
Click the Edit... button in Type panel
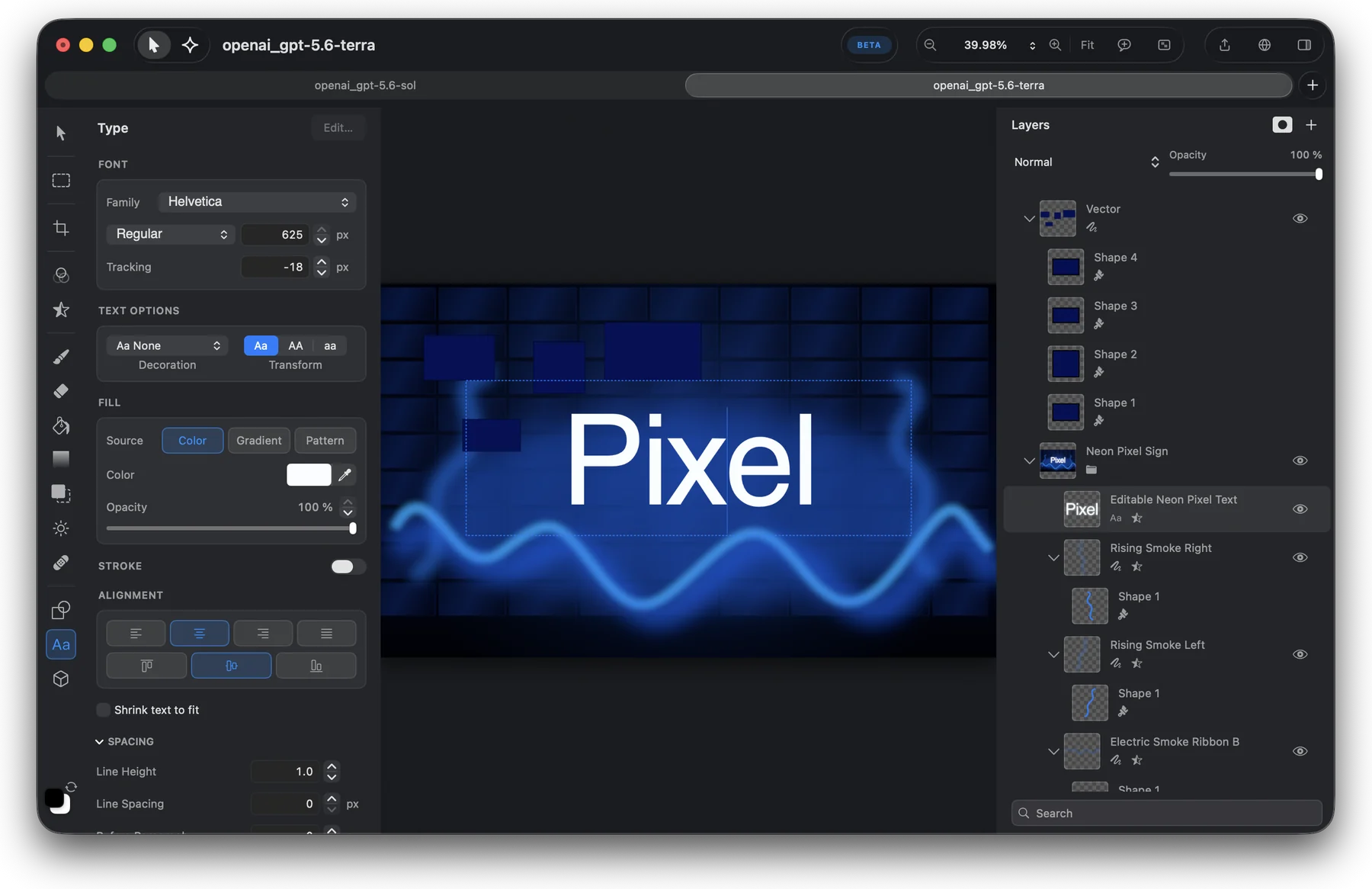(338, 127)
